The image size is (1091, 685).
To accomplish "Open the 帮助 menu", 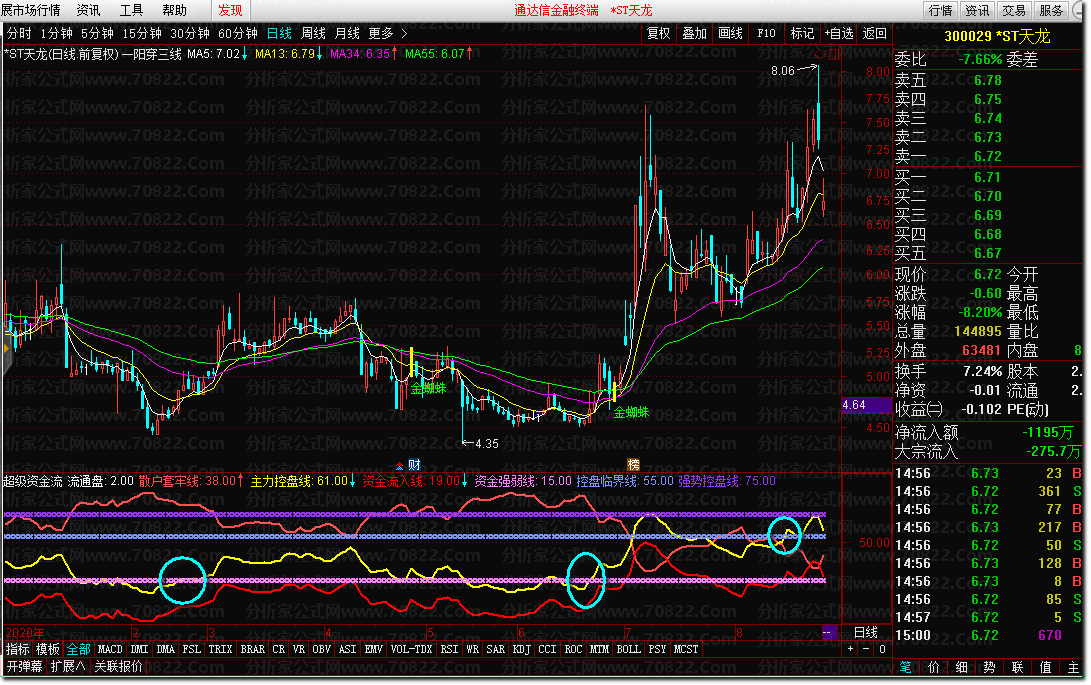I will [x=175, y=10].
